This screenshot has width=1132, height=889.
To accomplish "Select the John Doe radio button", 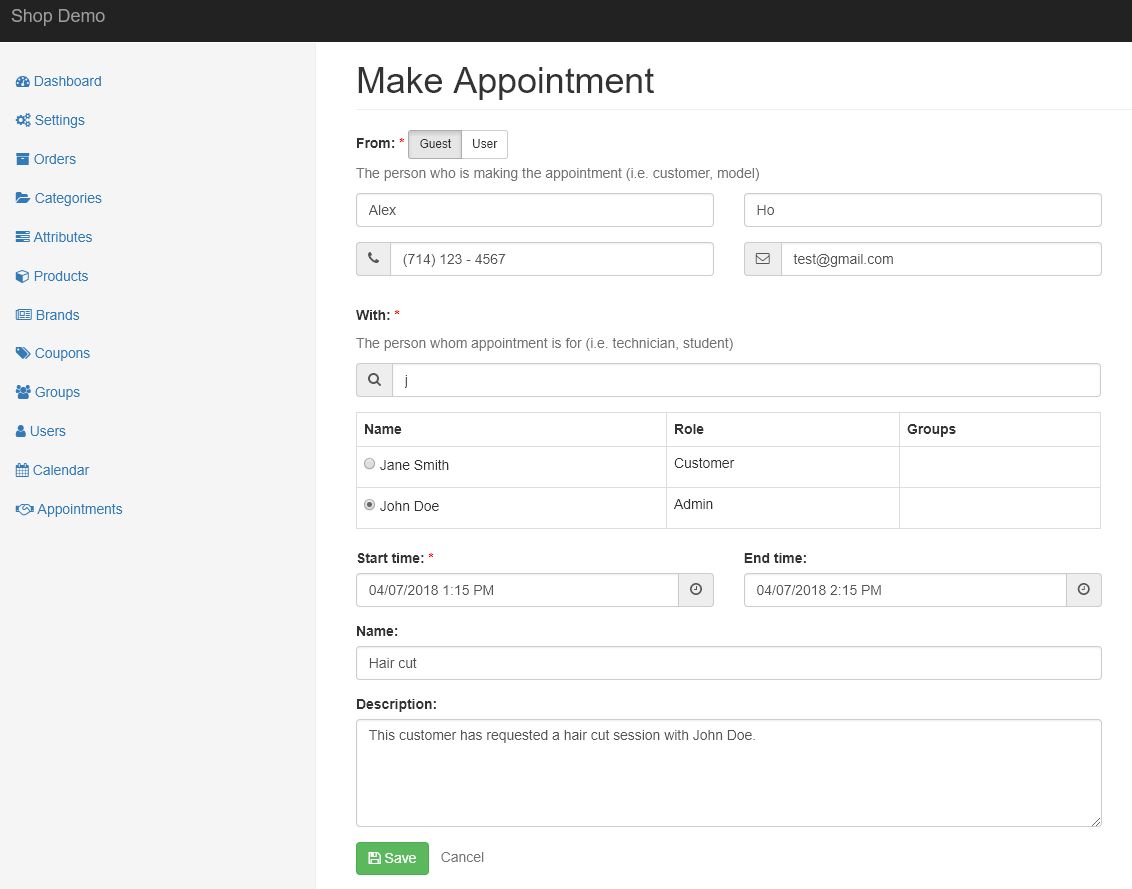I will coord(370,505).
